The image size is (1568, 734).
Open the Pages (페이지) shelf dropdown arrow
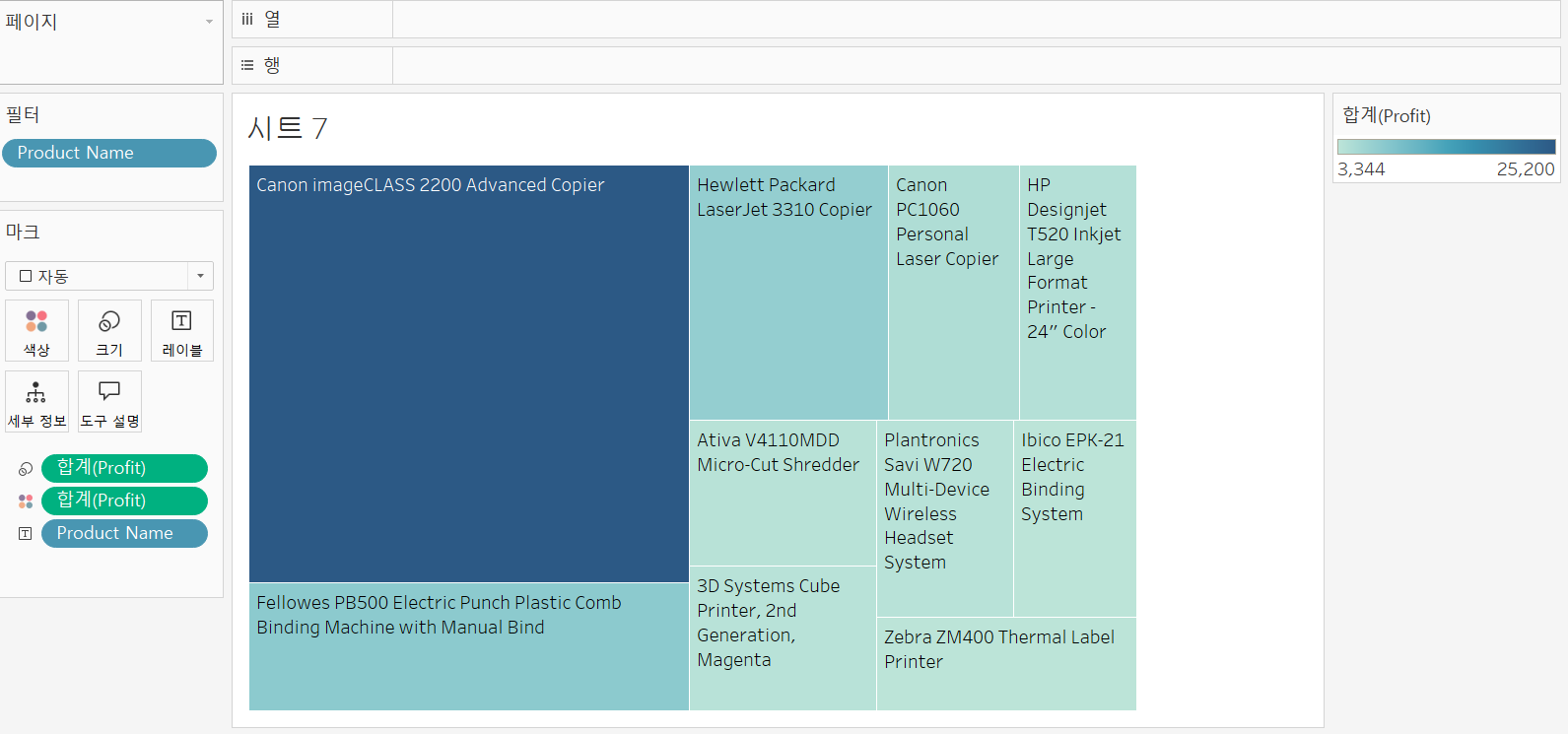pos(209,22)
